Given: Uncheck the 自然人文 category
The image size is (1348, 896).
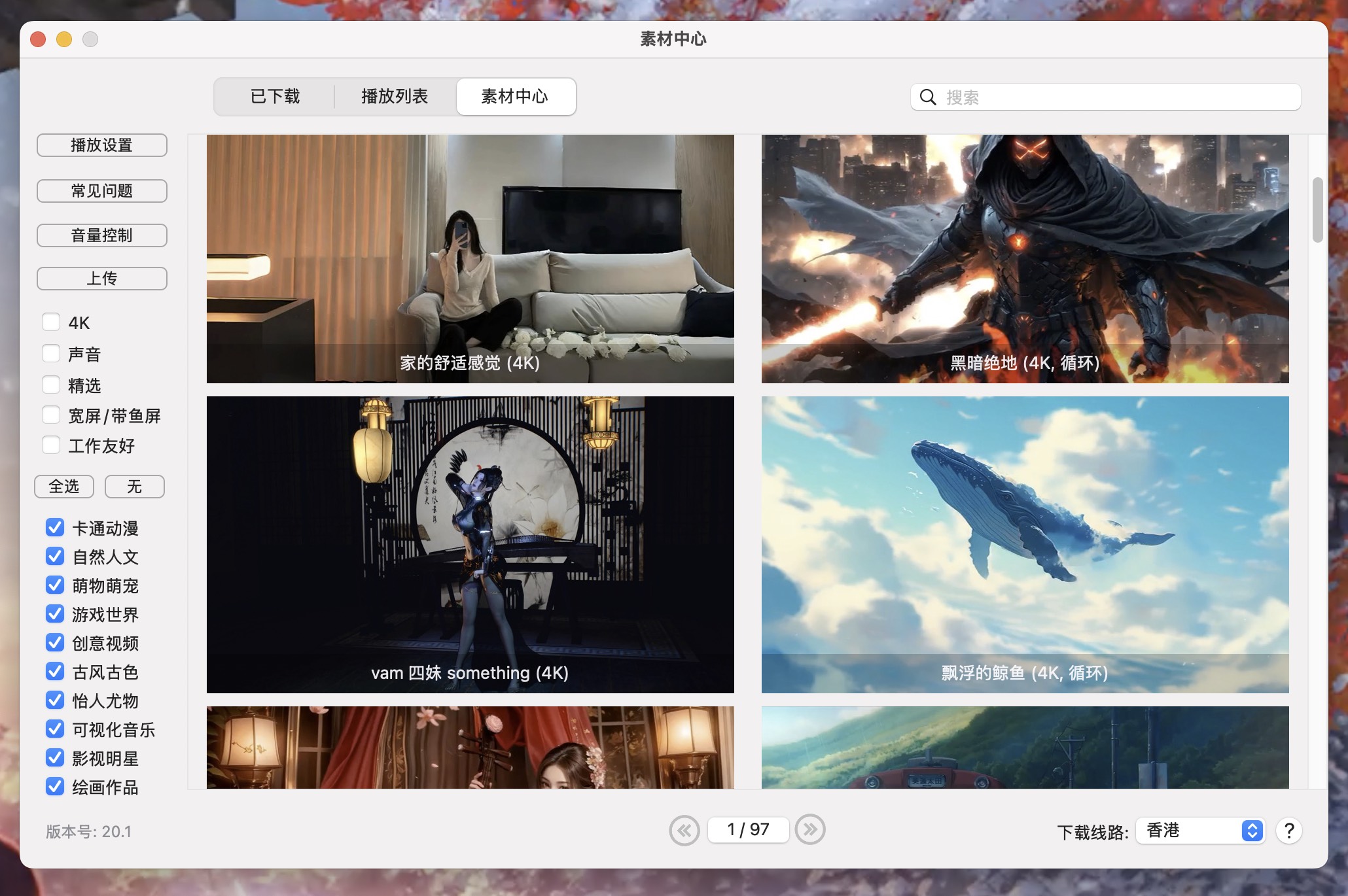Looking at the screenshot, I should (55, 556).
